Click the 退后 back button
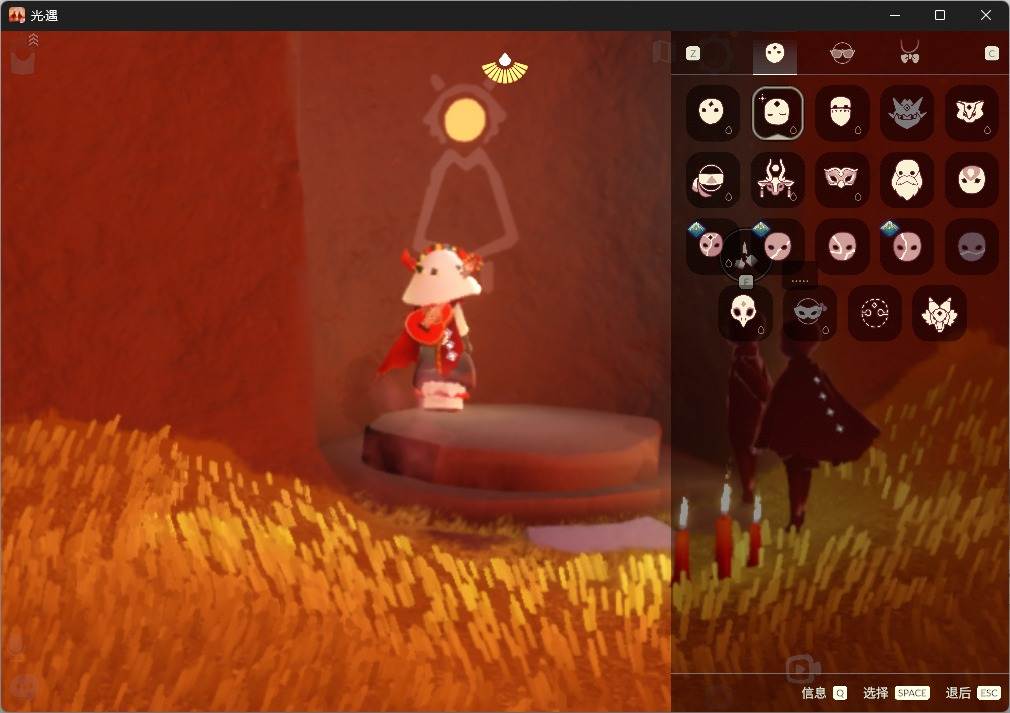Viewport: 1010px width, 713px height. (972, 693)
